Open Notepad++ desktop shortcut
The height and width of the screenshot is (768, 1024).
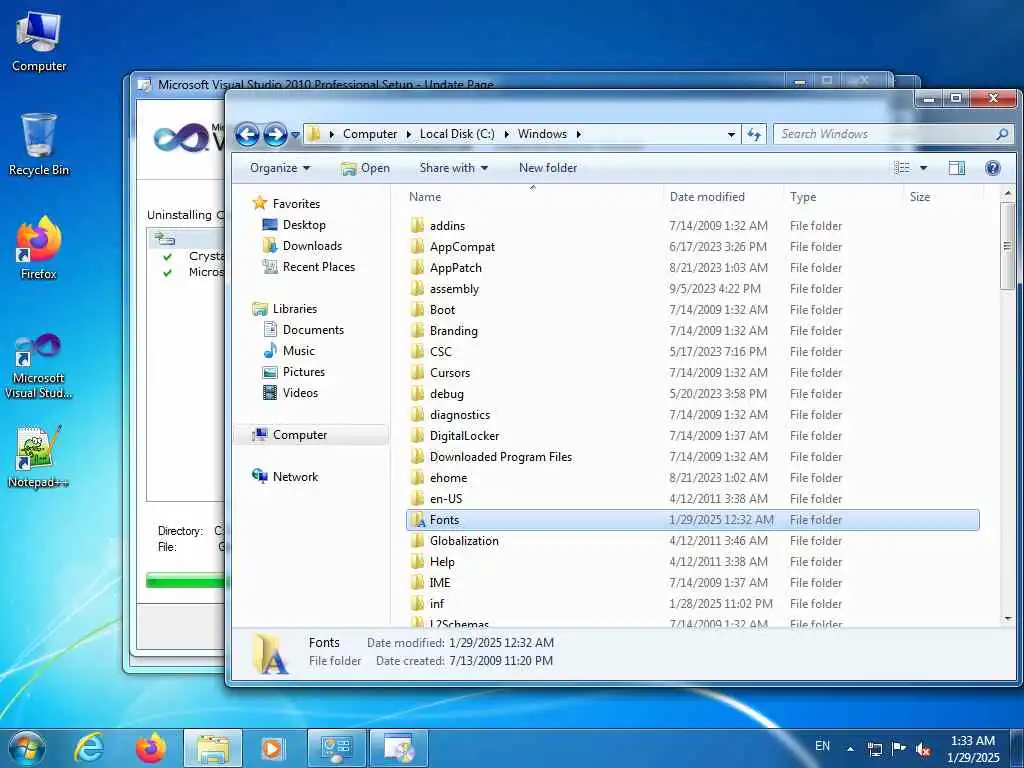coord(38,456)
